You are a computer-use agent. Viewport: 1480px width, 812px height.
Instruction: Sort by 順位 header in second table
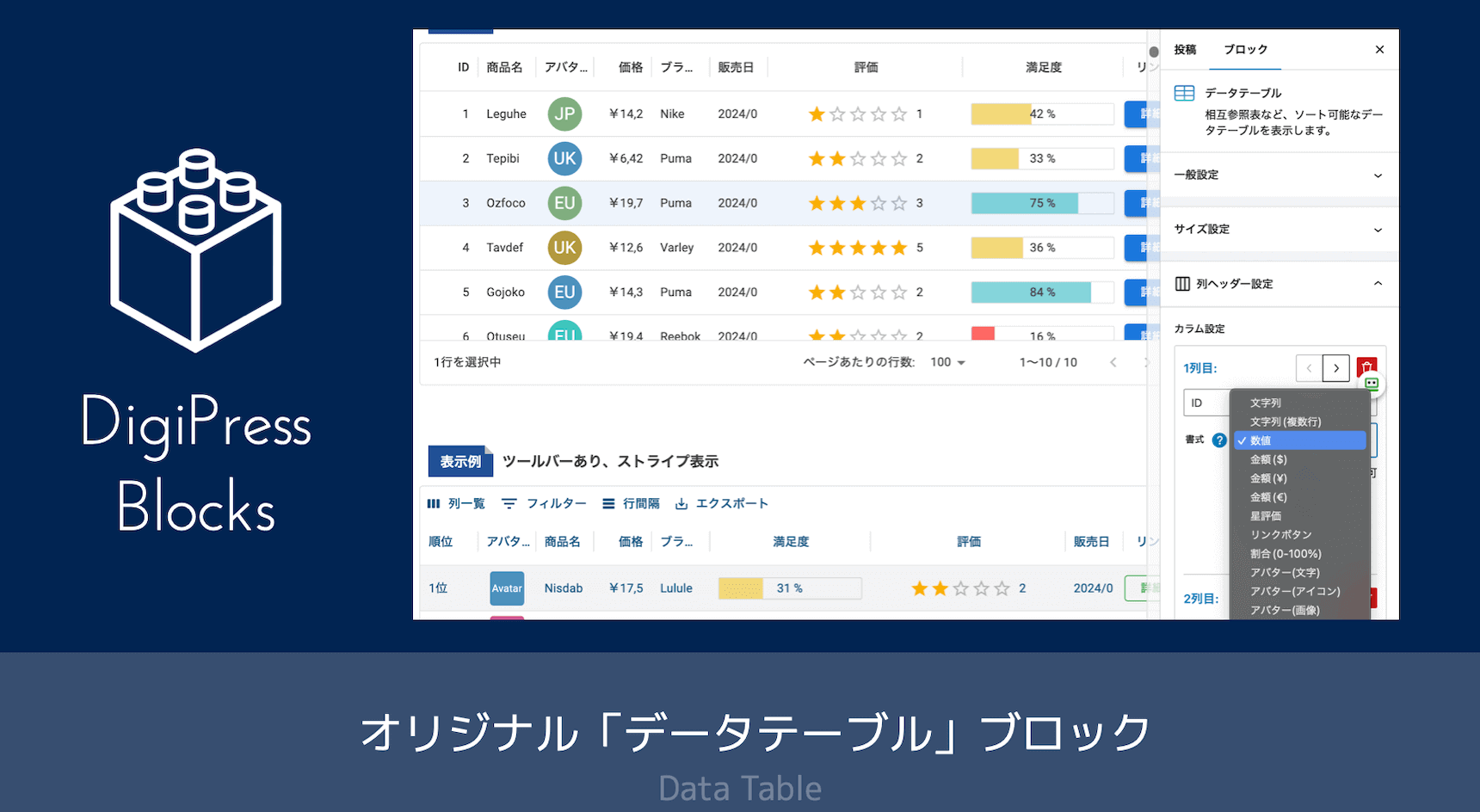pos(441,542)
